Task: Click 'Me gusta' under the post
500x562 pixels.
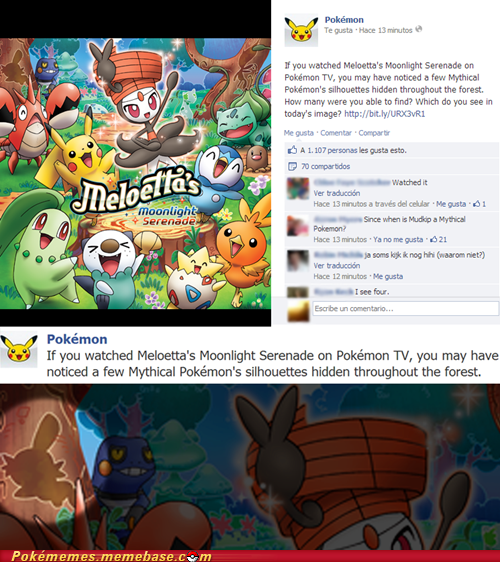Action: tap(299, 133)
